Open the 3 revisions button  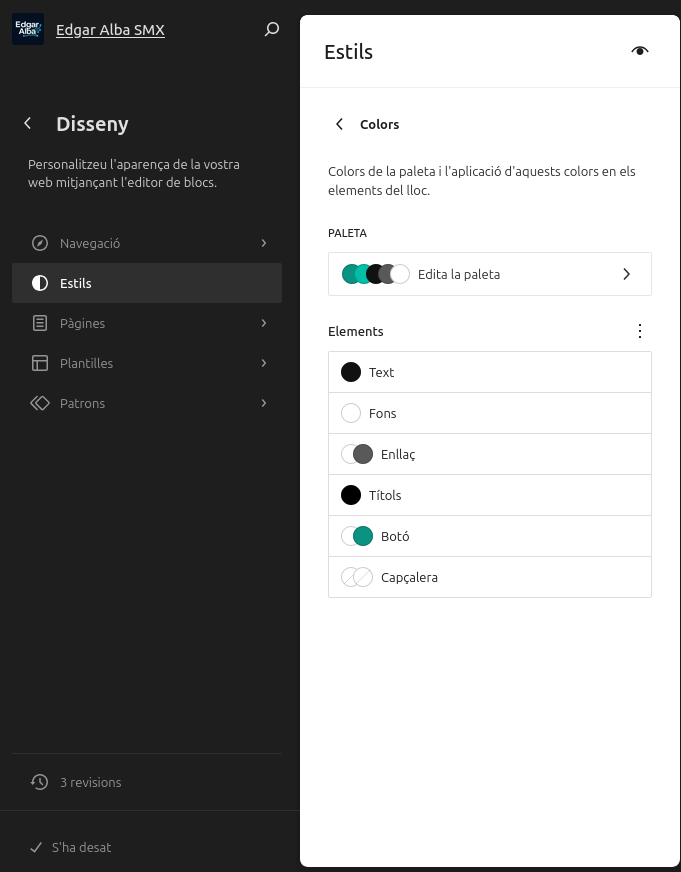click(90, 782)
